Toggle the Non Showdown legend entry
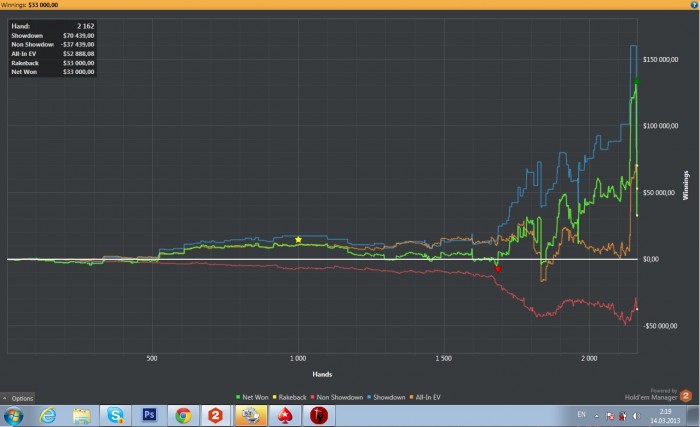Viewport: 700px width, 427px height. tap(337, 397)
